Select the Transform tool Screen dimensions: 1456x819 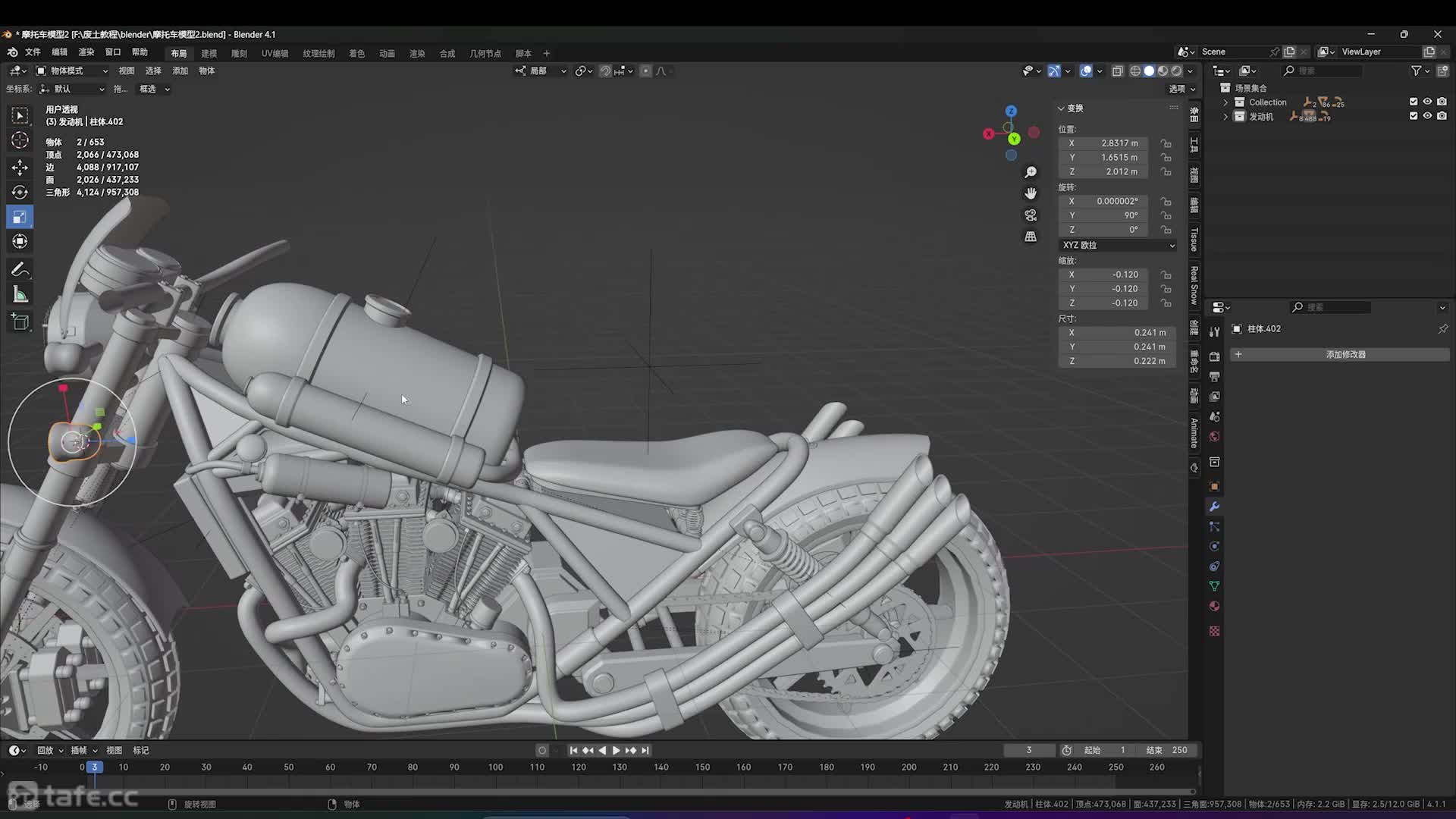pyautogui.click(x=20, y=242)
